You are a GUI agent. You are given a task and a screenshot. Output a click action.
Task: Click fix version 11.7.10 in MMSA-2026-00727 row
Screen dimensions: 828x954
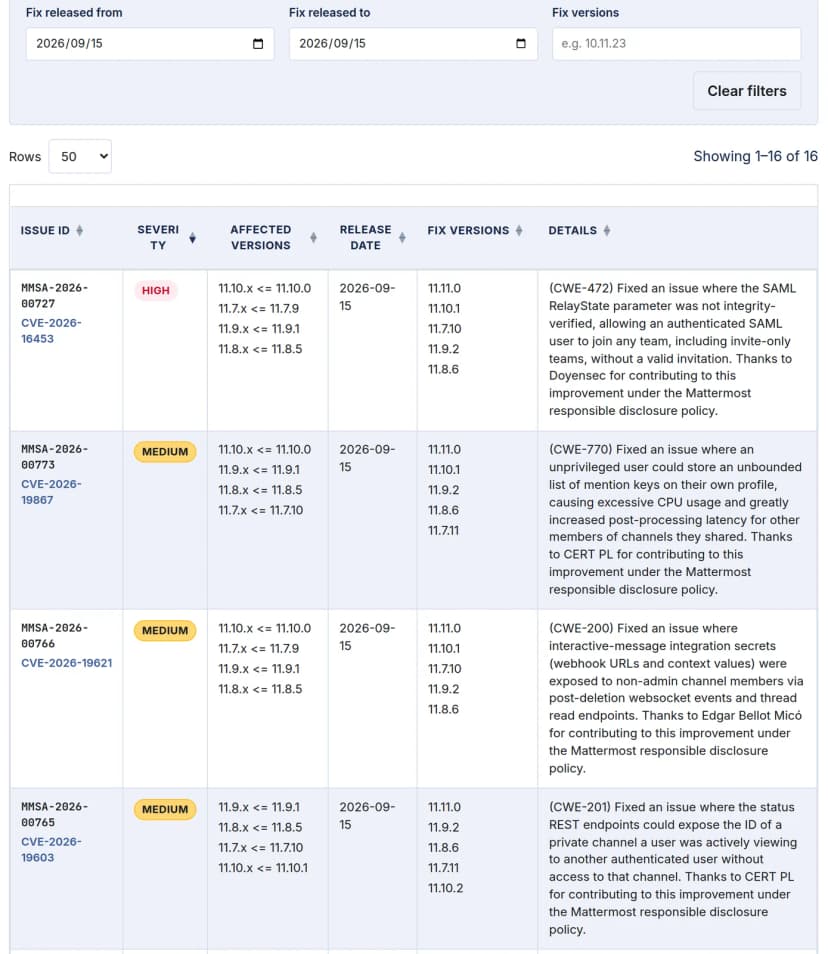point(445,329)
